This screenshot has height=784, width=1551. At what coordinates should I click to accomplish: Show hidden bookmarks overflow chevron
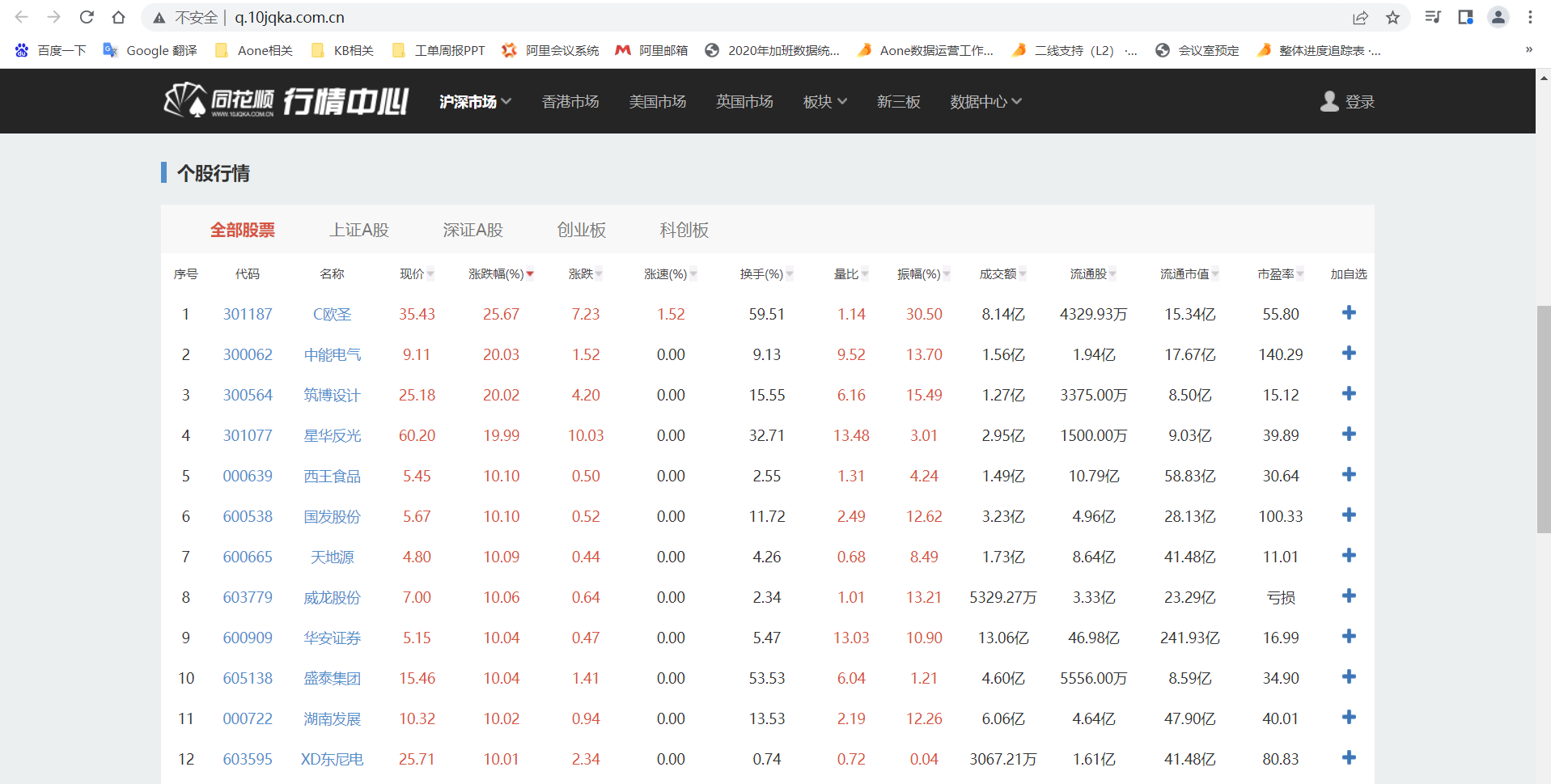pyautogui.click(x=1528, y=49)
